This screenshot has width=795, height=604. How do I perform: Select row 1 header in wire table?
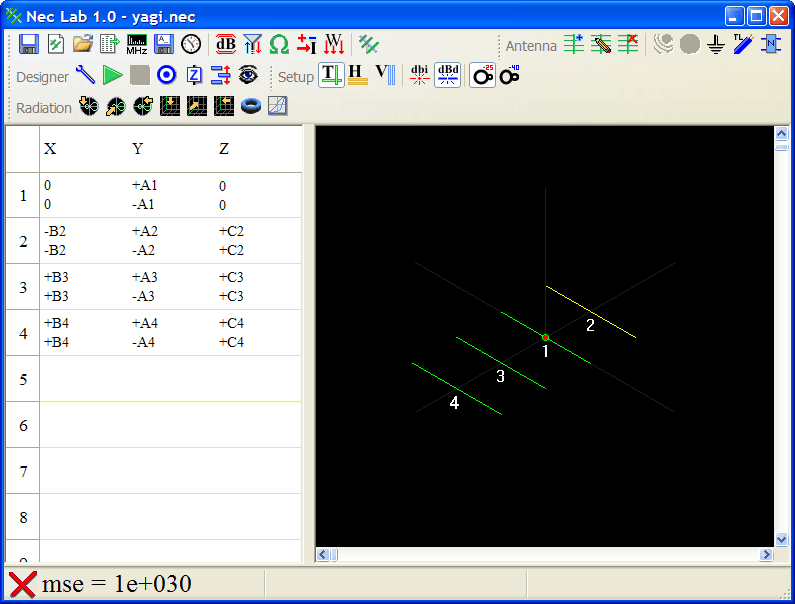23,195
